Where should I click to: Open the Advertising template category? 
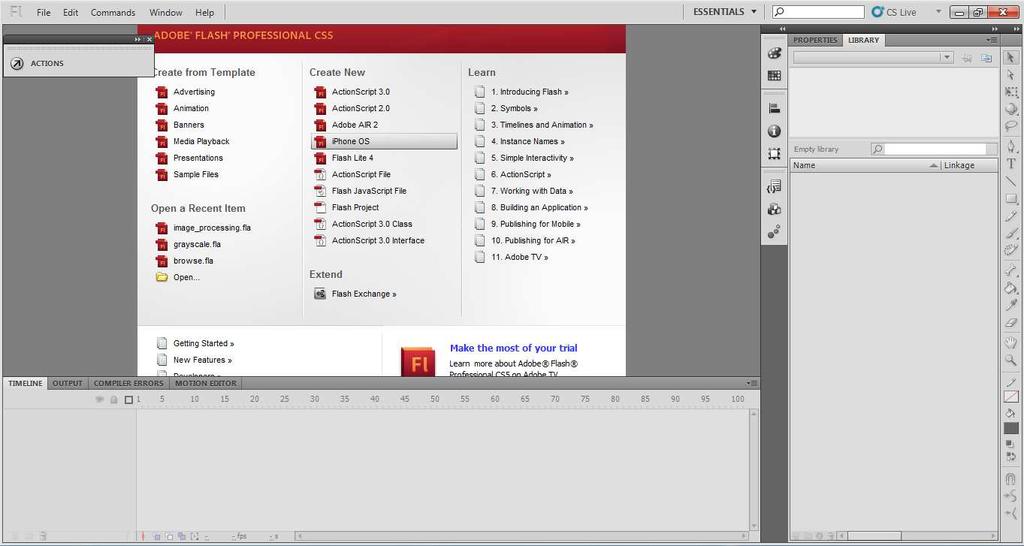[194, 91]
